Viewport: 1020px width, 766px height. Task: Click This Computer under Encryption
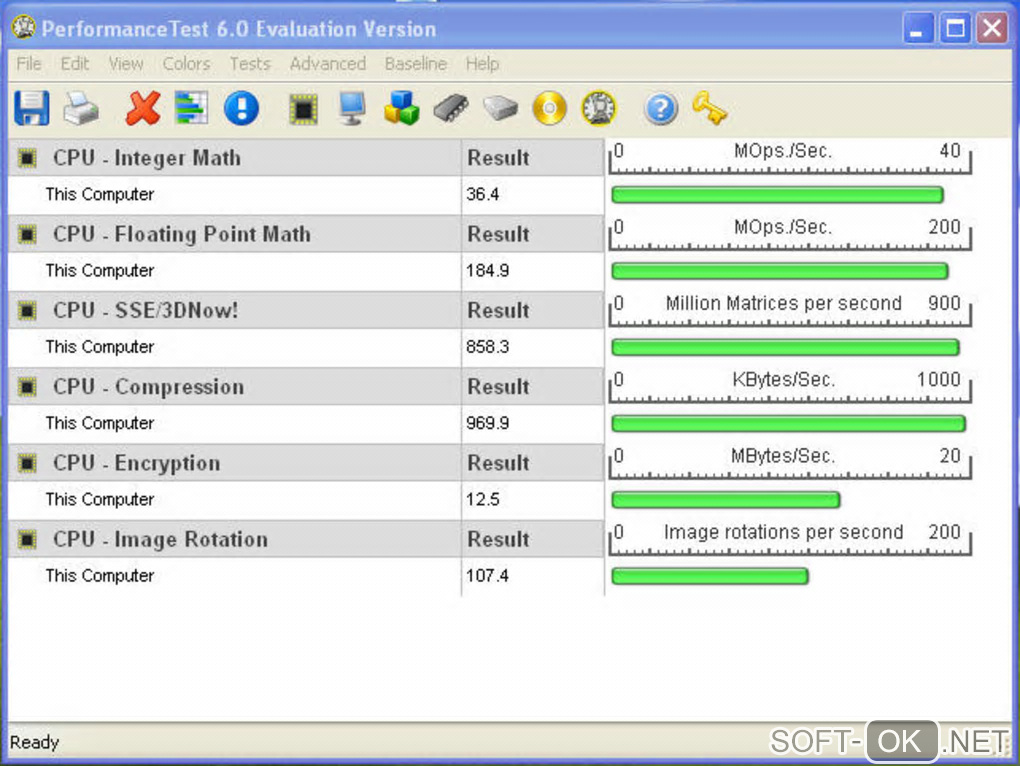point(100,499)
